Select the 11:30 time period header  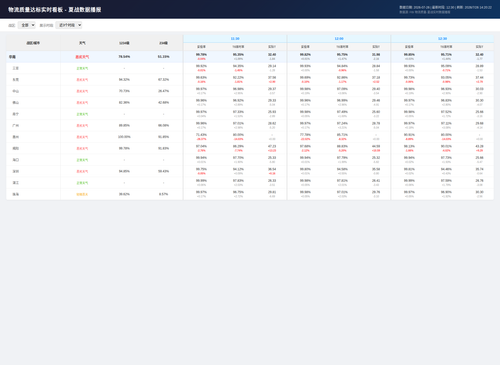pos(235,39)
